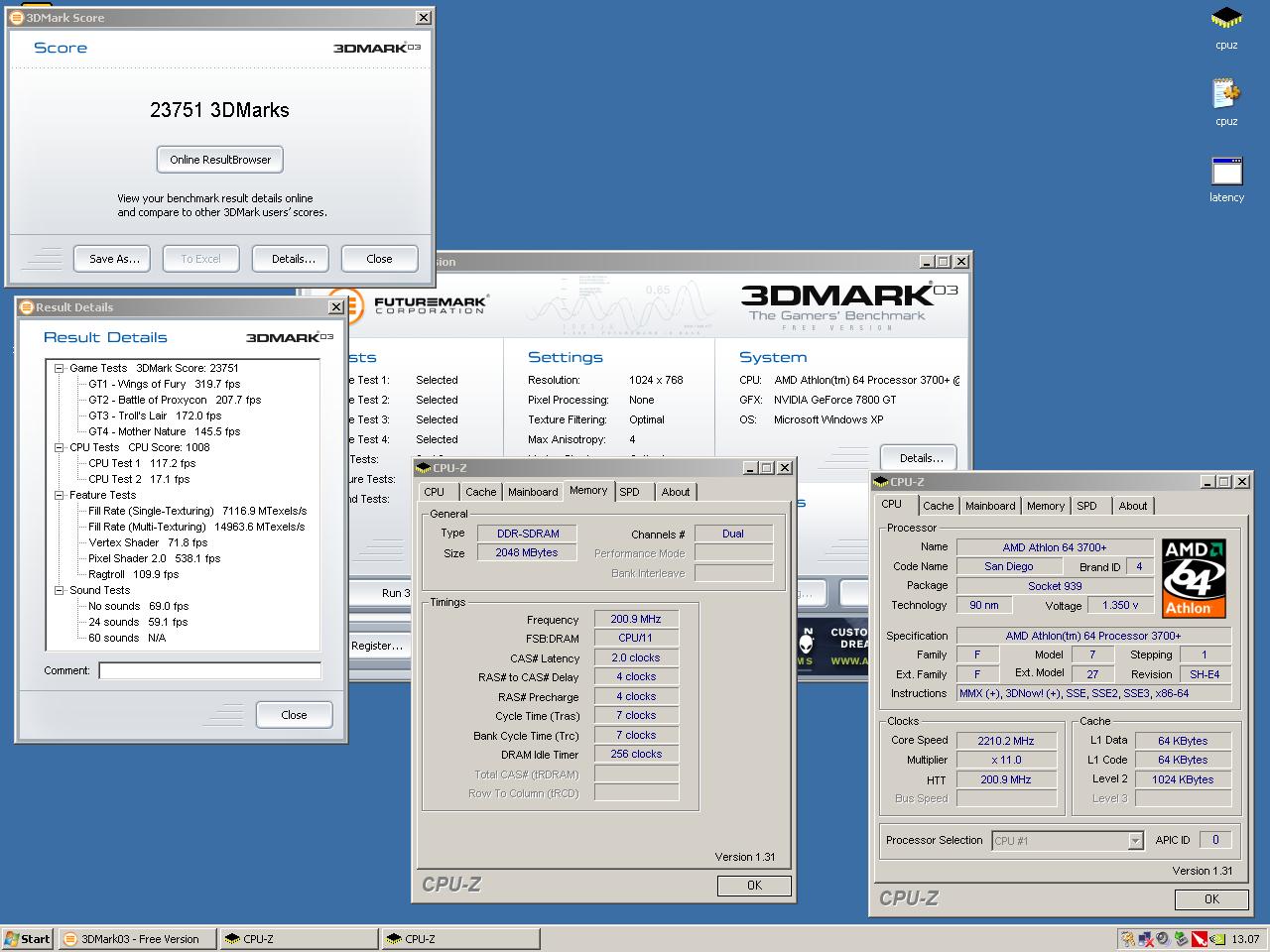Select Ragtroll result row
Viewport: 1270px width, 952px height.
point(133,574)
